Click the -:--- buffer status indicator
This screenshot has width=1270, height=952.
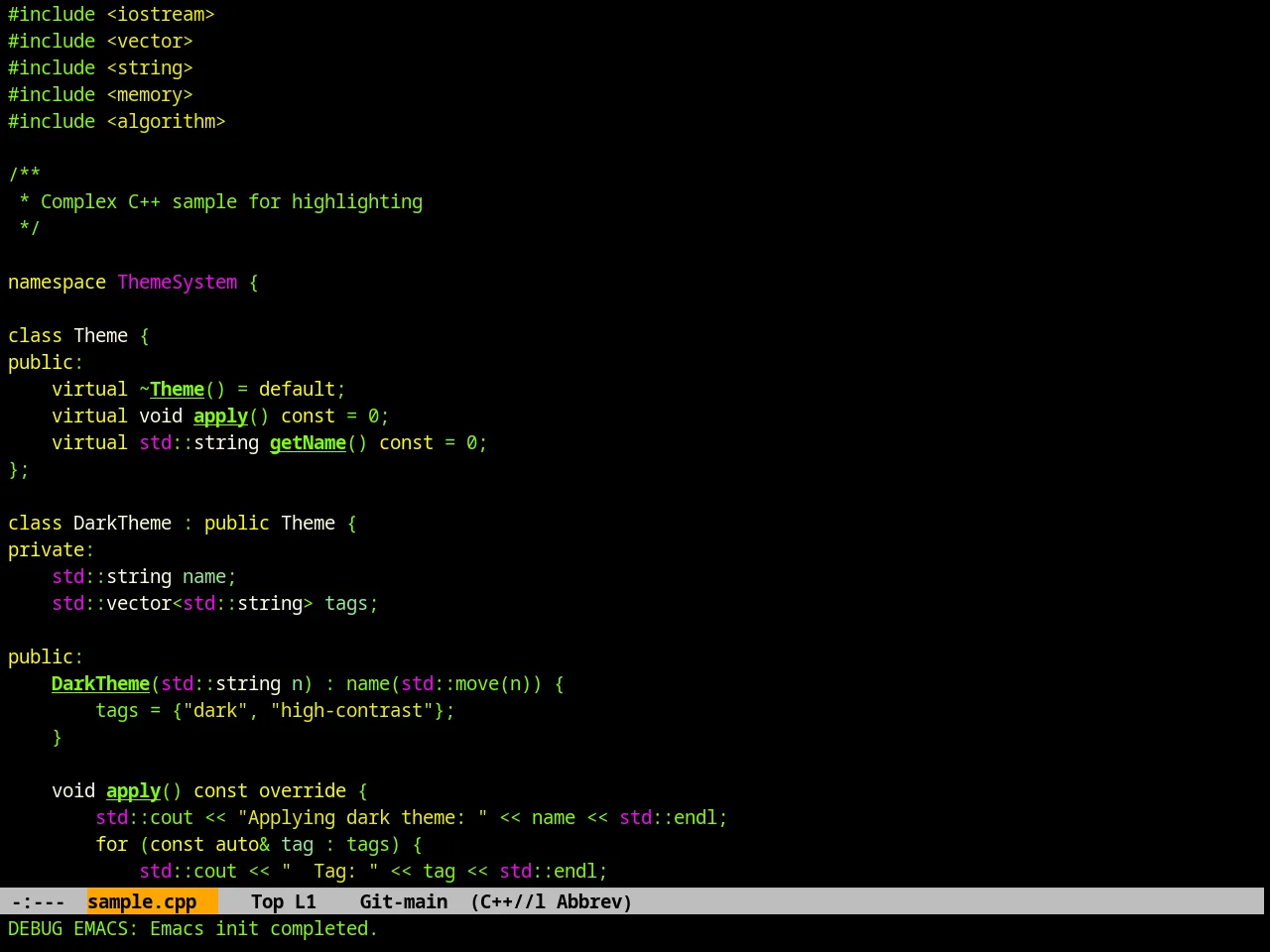[38, 901]
